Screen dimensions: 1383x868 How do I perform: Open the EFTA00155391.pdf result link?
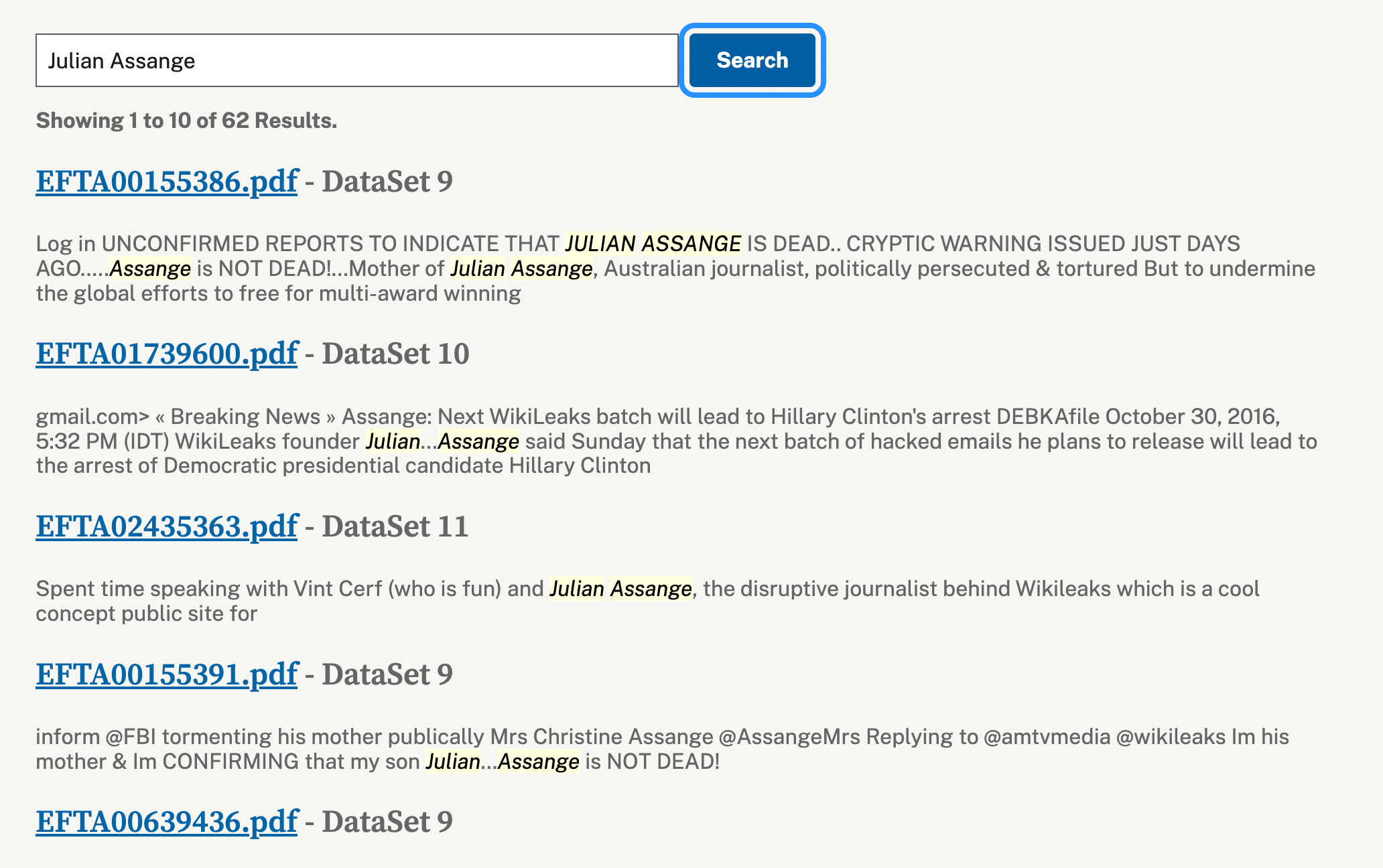(166, 674)
